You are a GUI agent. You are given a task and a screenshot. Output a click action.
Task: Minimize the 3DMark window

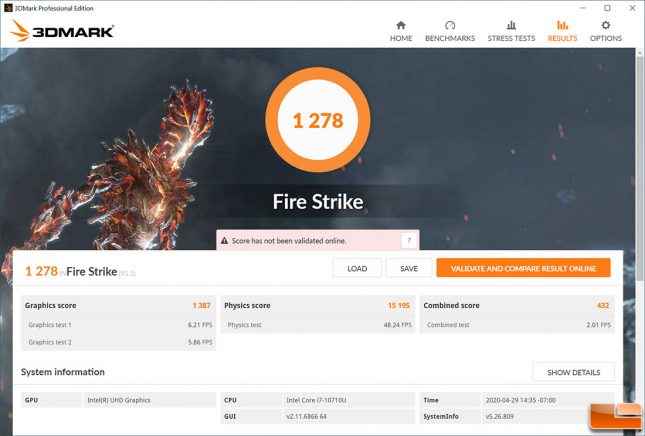click(583, 8)
